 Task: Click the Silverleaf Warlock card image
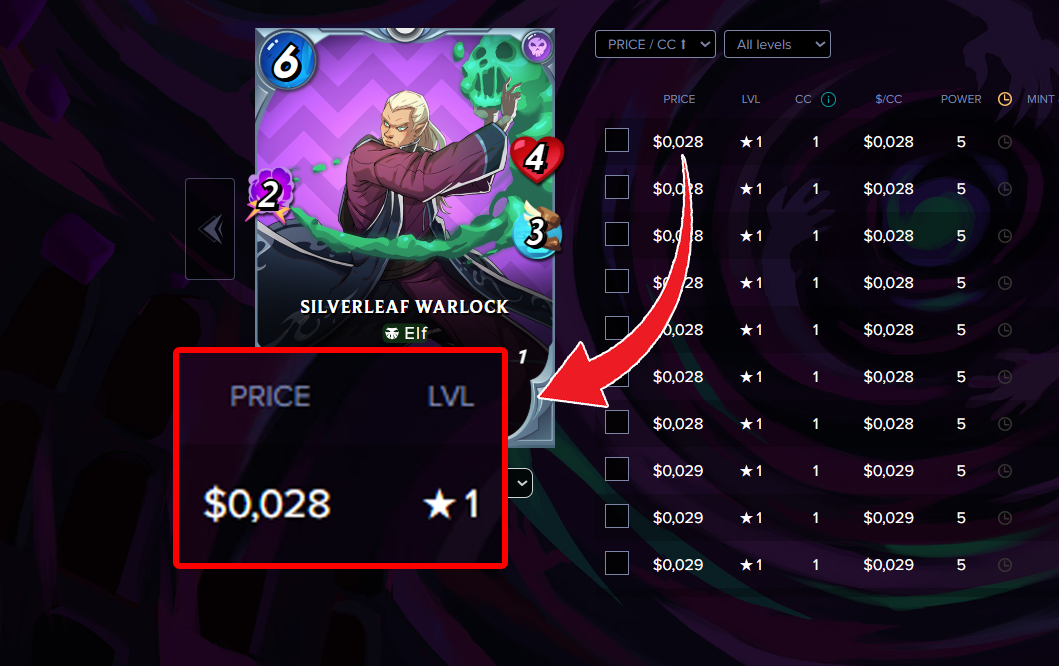click(405, 189)
